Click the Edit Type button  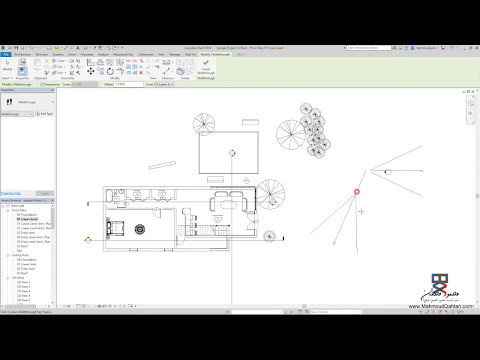[x=44, y=114]
